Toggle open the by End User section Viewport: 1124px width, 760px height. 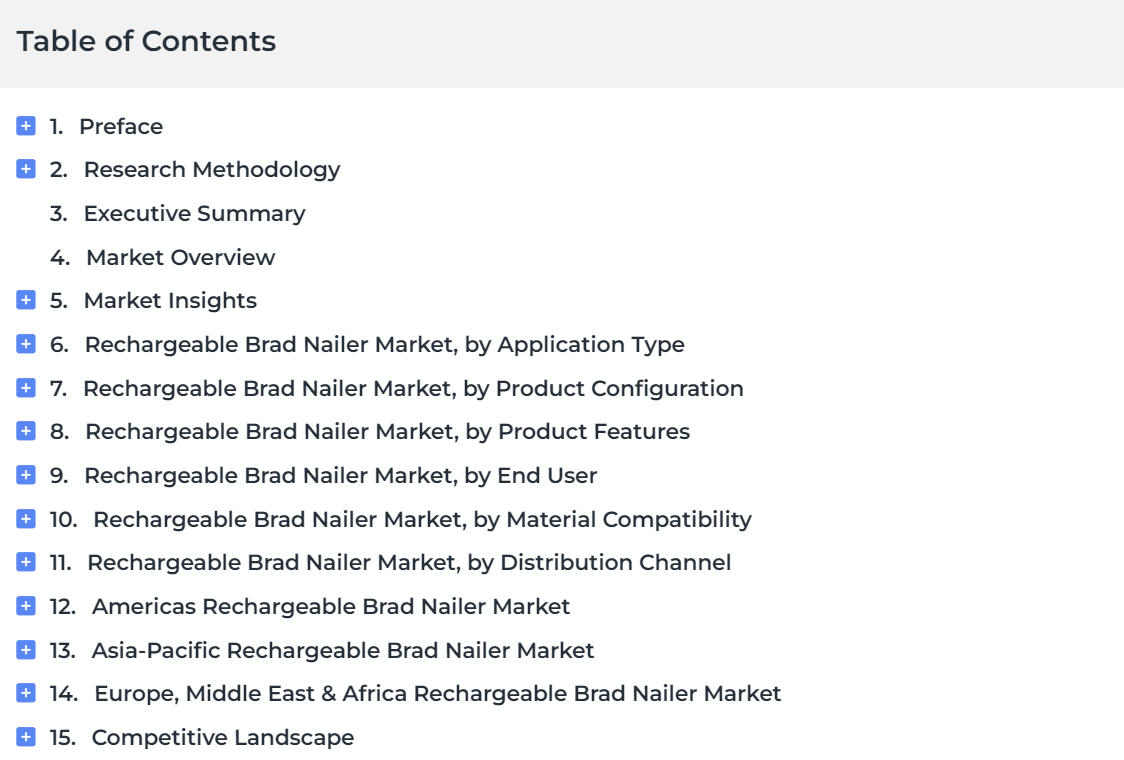coord(26,475)
